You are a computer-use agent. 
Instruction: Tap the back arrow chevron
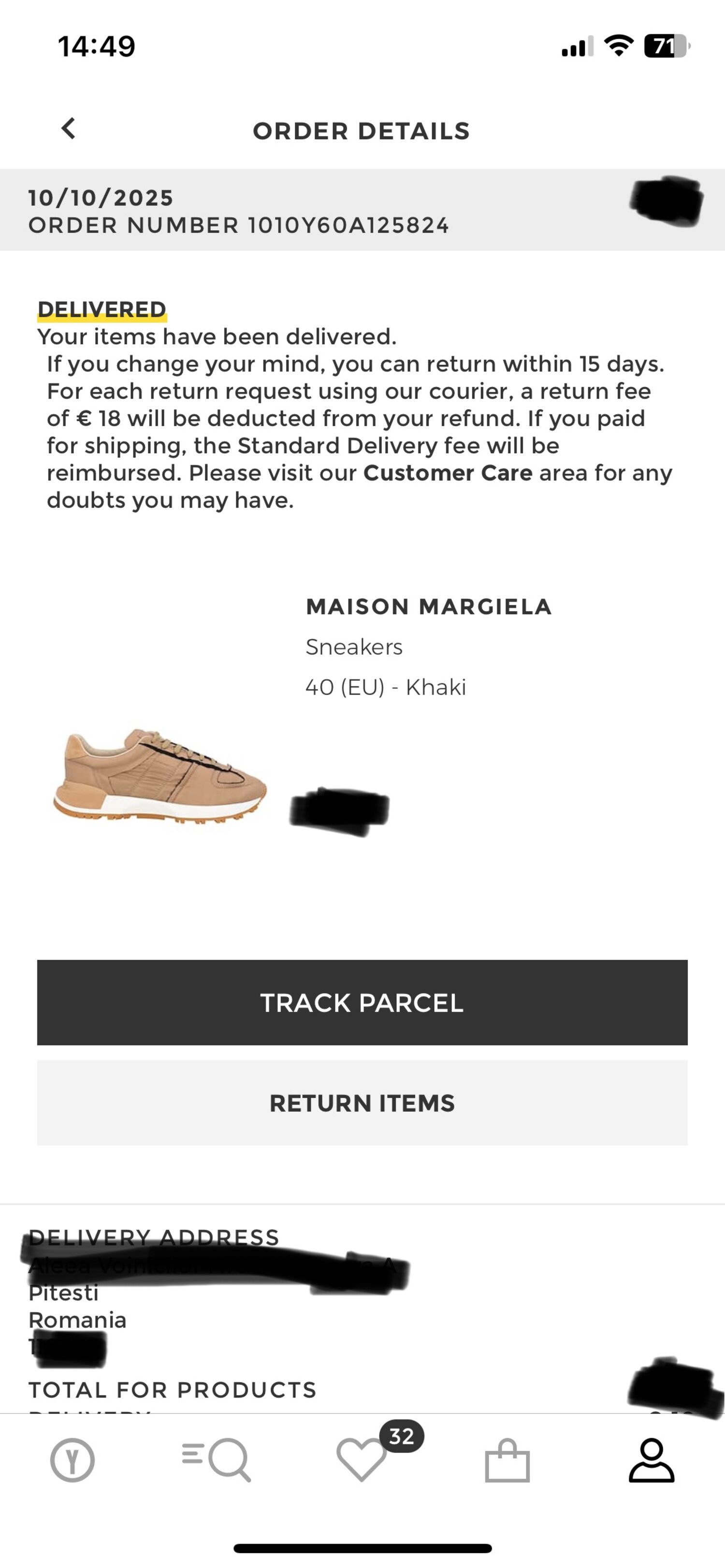(69, 128)
